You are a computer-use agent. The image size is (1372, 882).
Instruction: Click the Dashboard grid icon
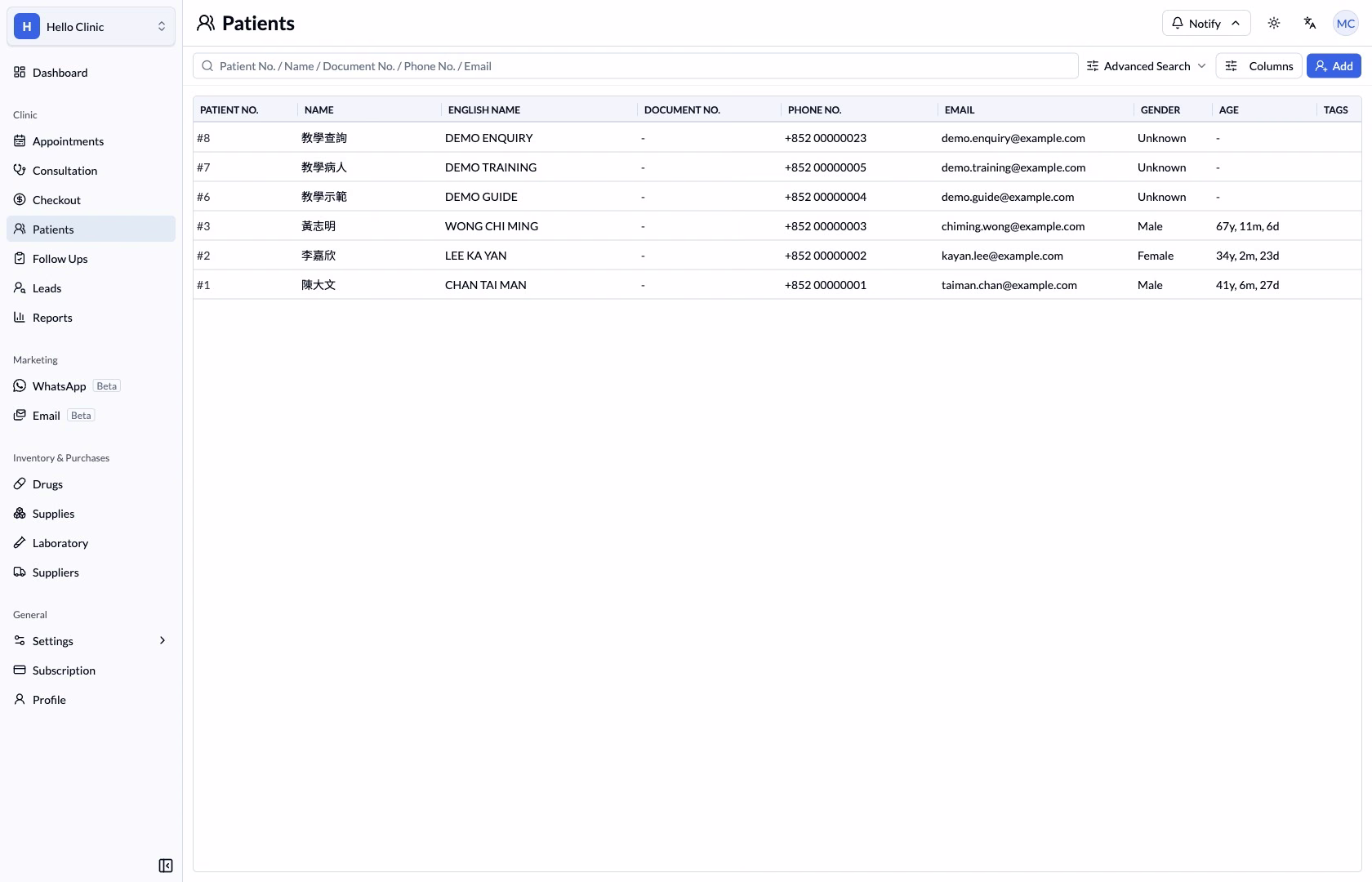[20, 72]
